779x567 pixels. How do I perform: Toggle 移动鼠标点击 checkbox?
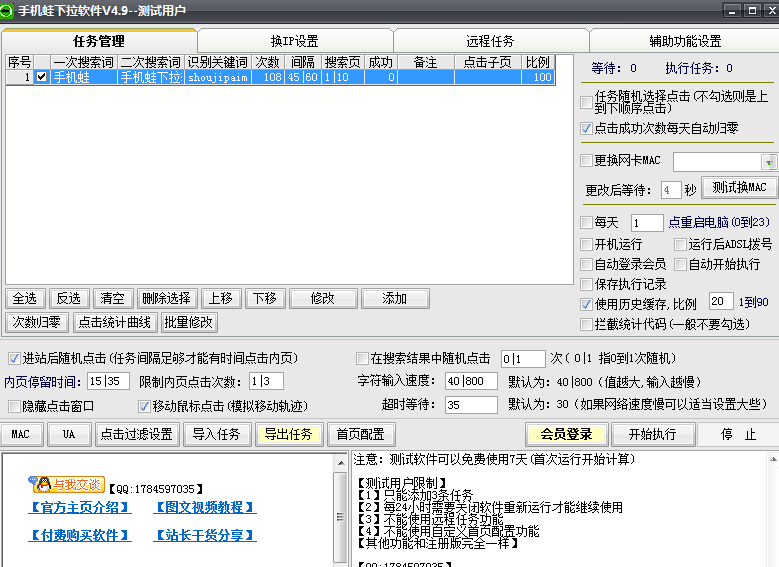(x=144, y=406)
